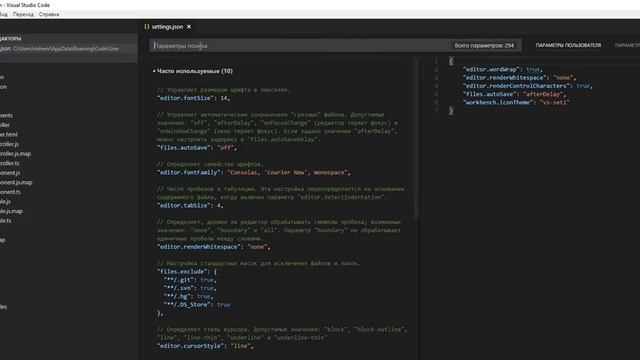Click the "editor.cursorStyle": "line" default setting
The height and width of the screenshot is (360, 640).
point(205,346)
